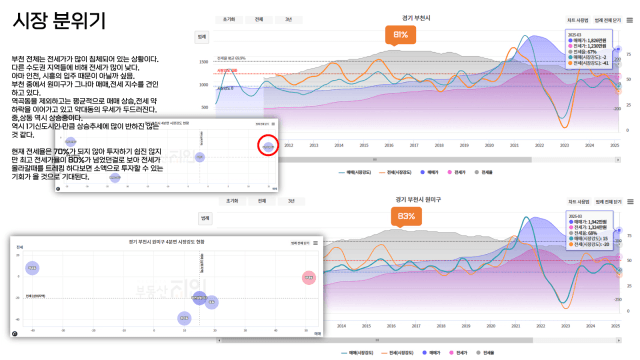Click the pink bubble in 원미구 scatter chart
The height and width of the screenshot is (360, 640).
point(309,278)
